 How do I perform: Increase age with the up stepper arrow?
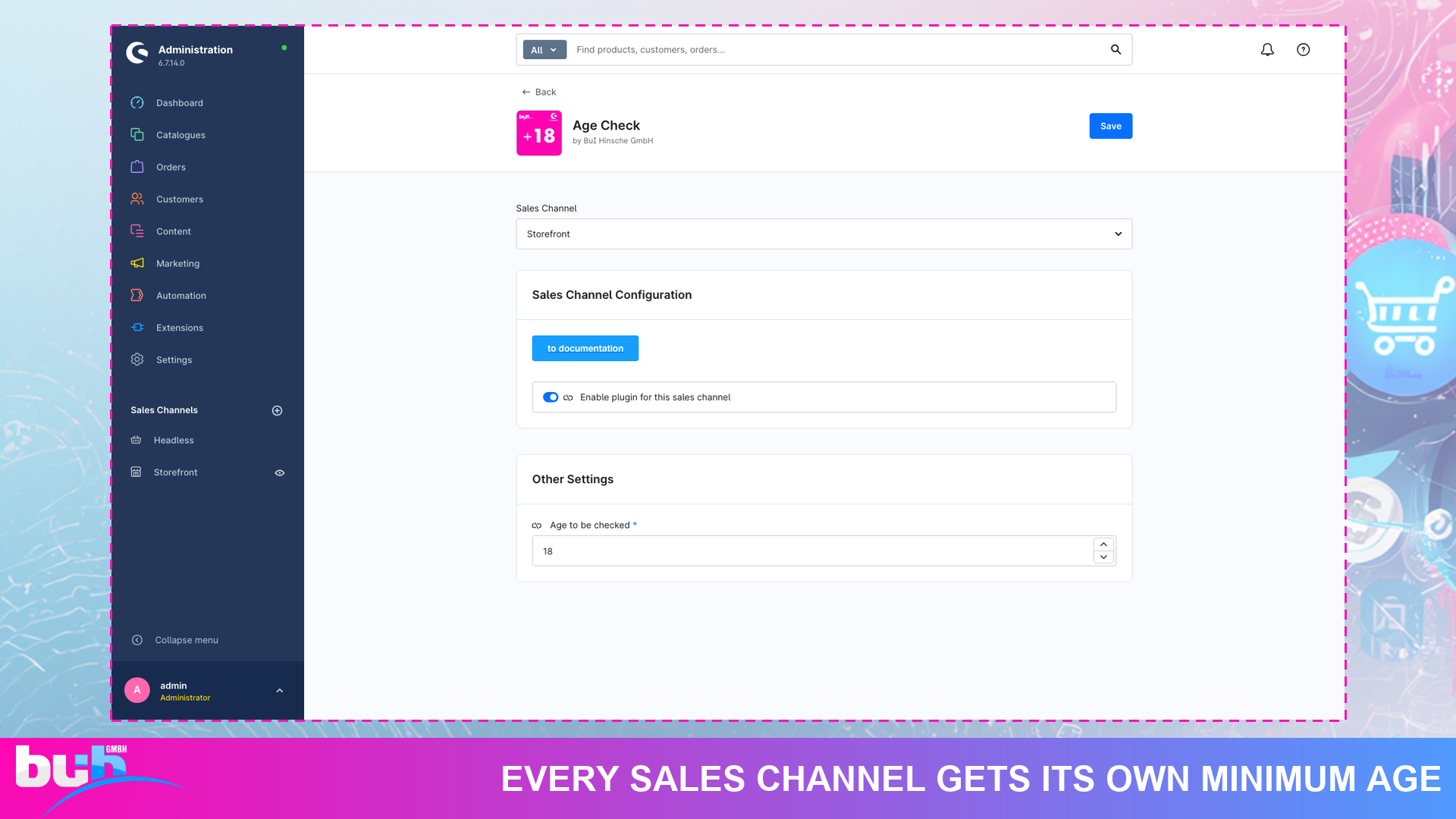point(1103,544)
